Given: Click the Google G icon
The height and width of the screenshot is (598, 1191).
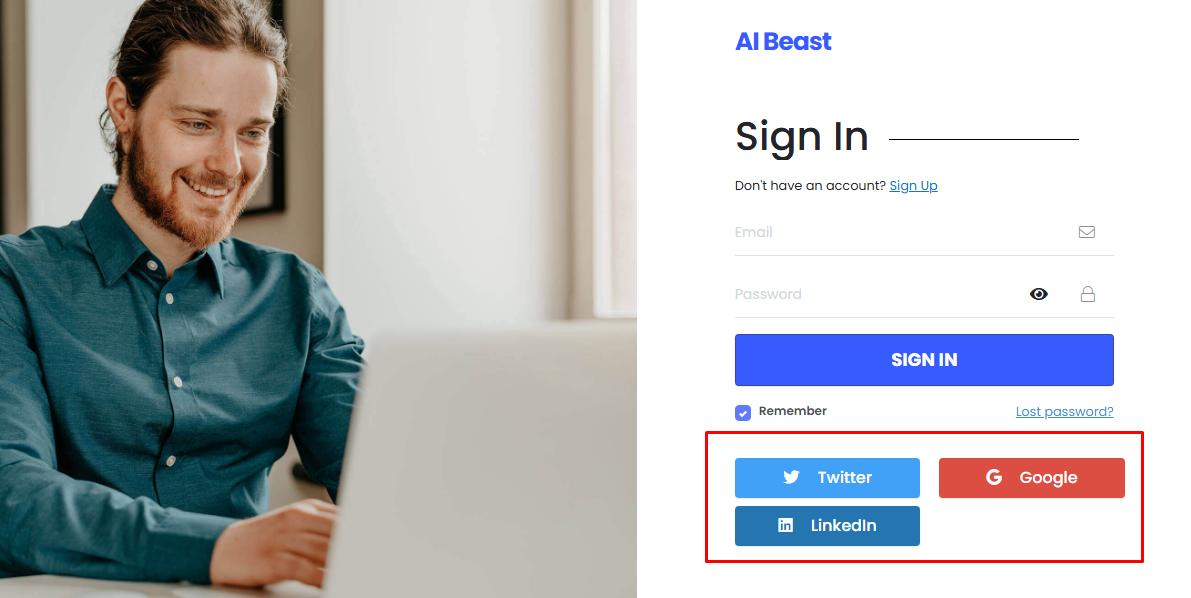Looking at the screenshot, I should pos(994,477).
